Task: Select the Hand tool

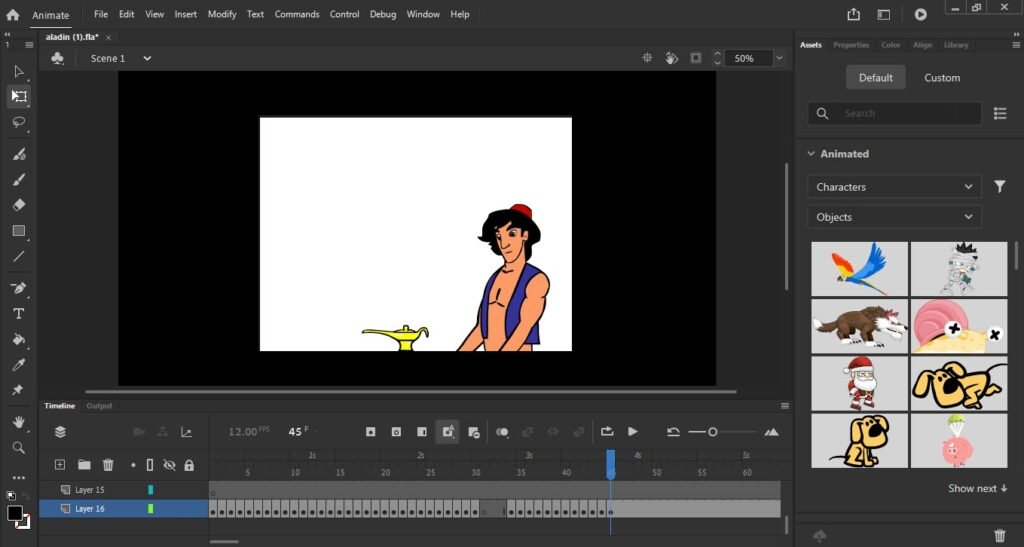Action: tap(19, 422)
